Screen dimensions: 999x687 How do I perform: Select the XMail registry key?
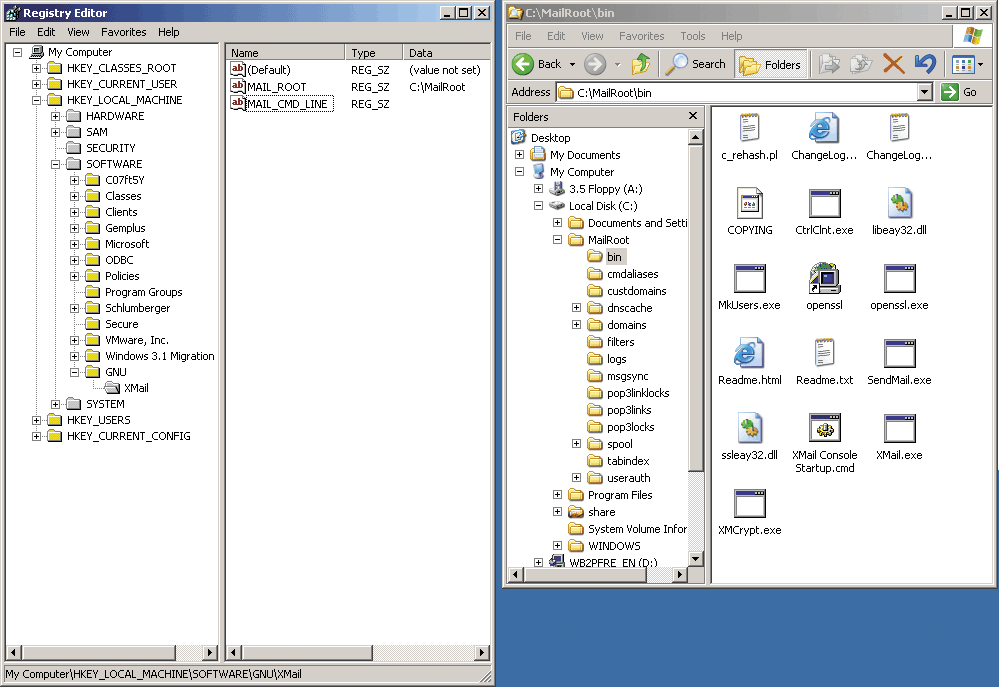click(x=136, y=388)
